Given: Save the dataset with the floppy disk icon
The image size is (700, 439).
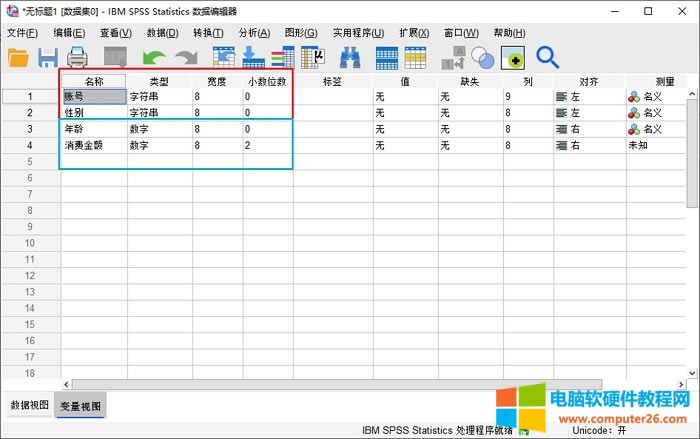Looking at the screenshot, I should (48, 57).
